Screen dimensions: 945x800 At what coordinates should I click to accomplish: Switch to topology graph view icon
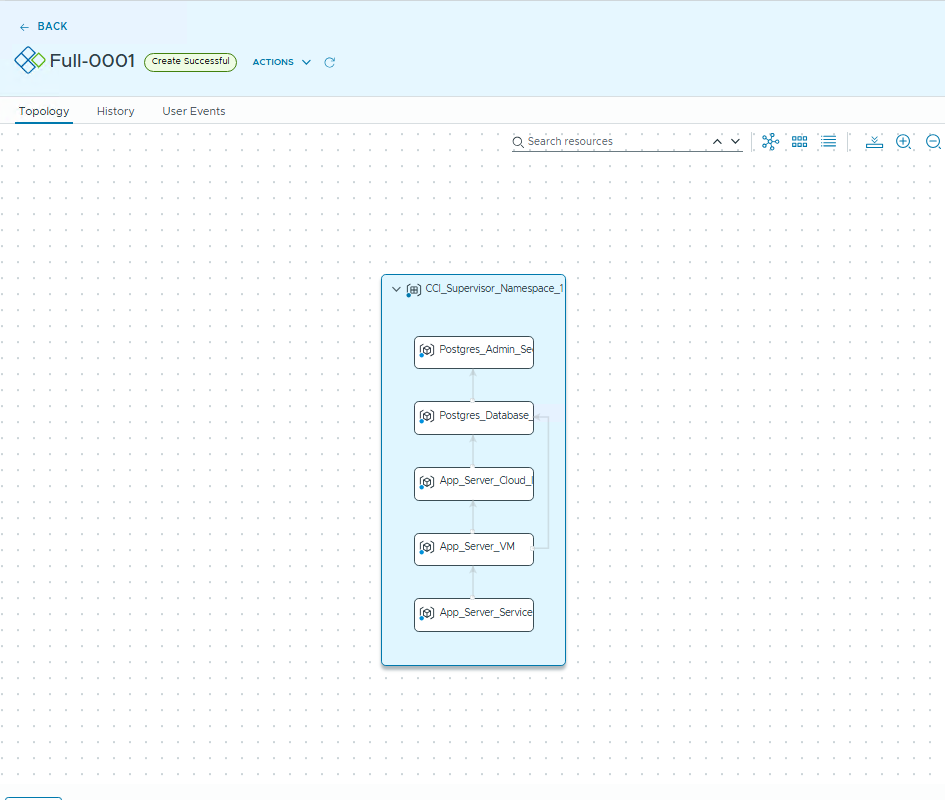pyautogui.click(x=770, y=142)
